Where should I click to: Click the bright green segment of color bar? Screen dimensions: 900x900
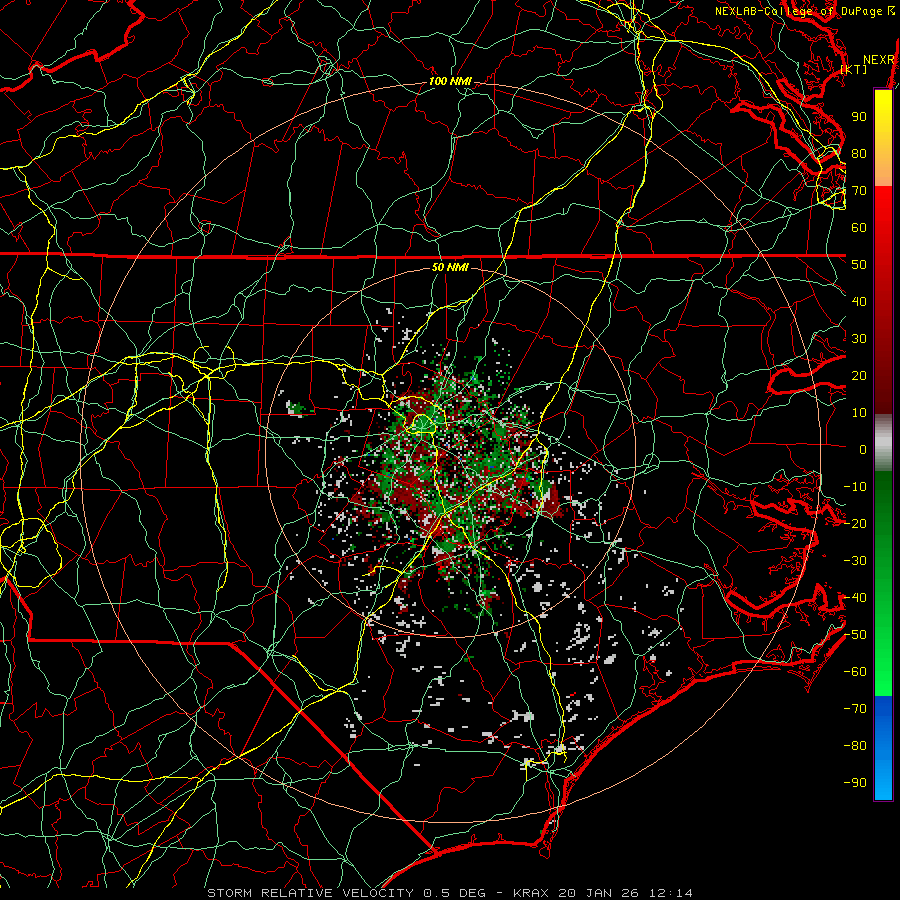[883, 660]
